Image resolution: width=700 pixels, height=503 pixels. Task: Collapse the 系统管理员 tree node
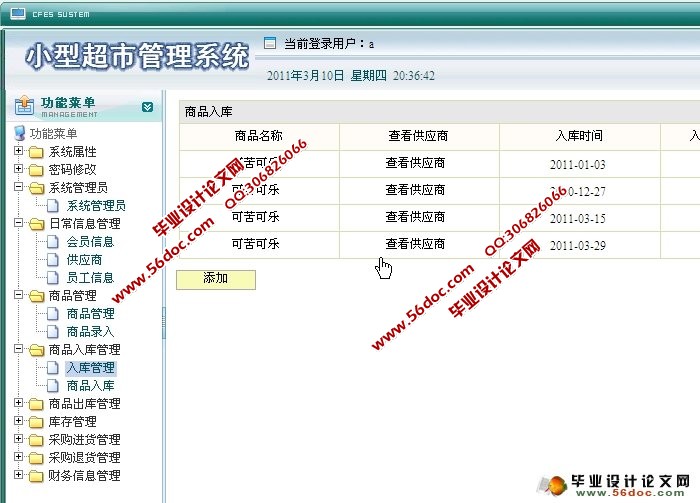tap(18, 187)
